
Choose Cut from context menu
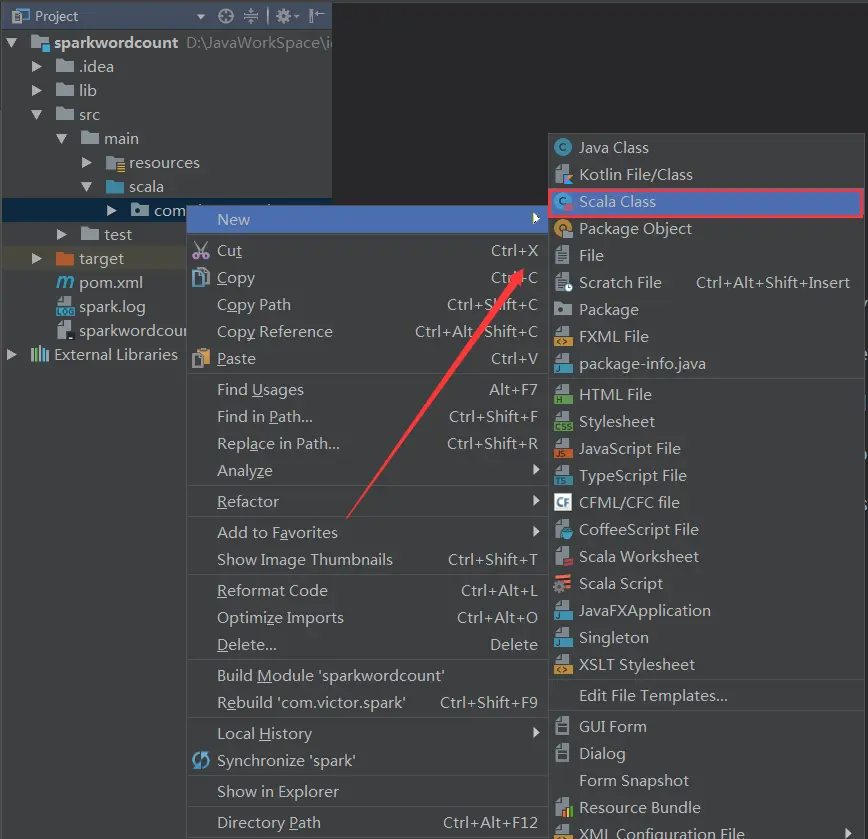coord(367,251)
